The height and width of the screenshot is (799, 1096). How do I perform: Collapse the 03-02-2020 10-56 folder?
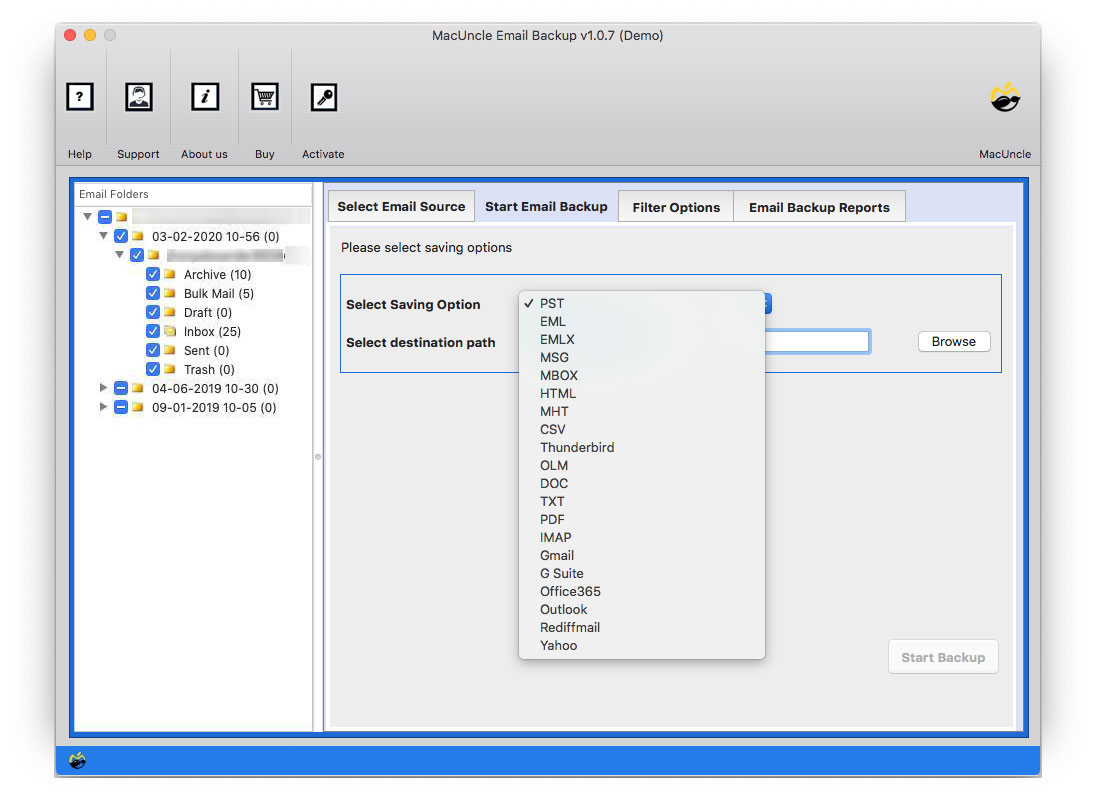point(104,235)
